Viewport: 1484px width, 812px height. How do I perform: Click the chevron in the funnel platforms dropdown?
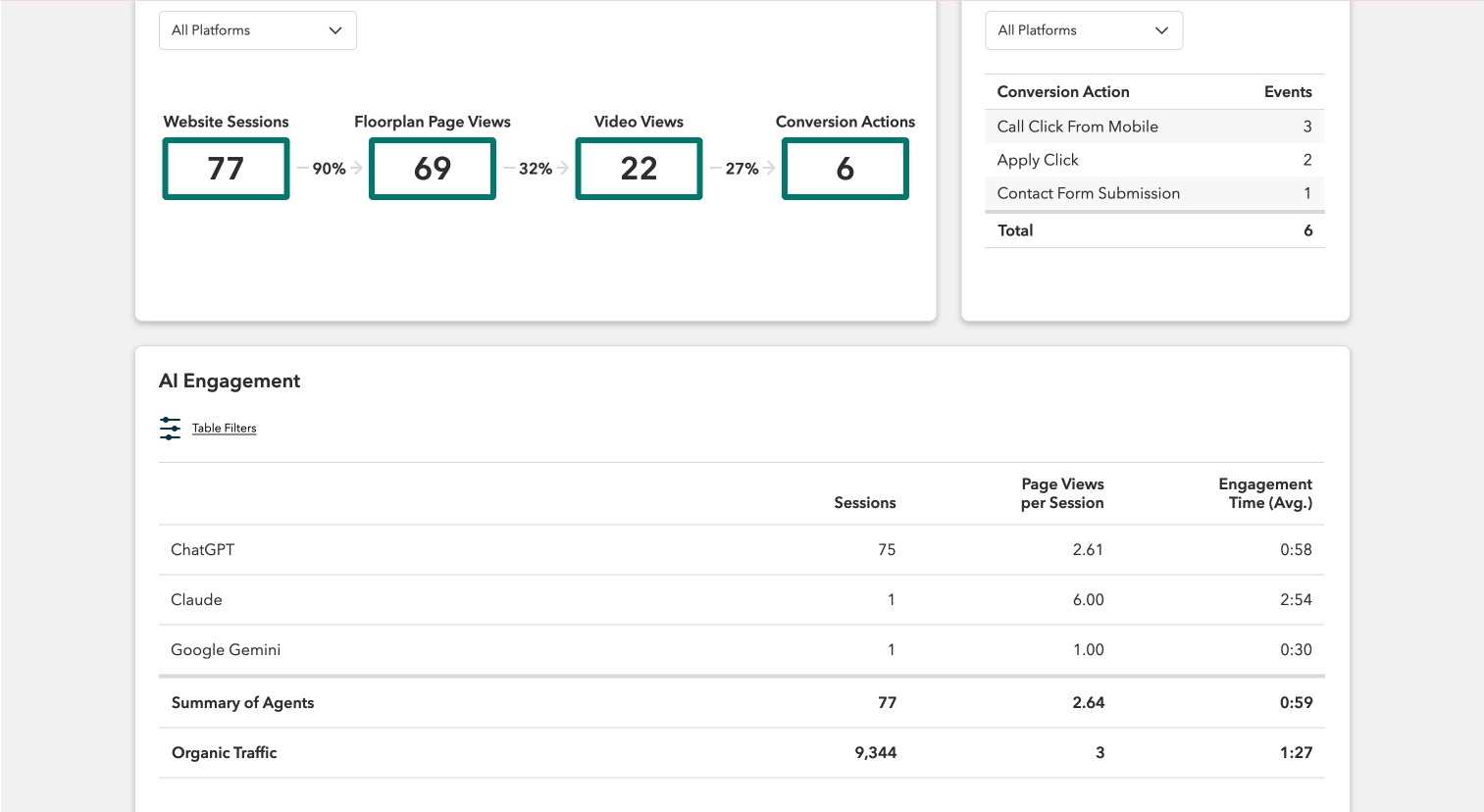335,30
